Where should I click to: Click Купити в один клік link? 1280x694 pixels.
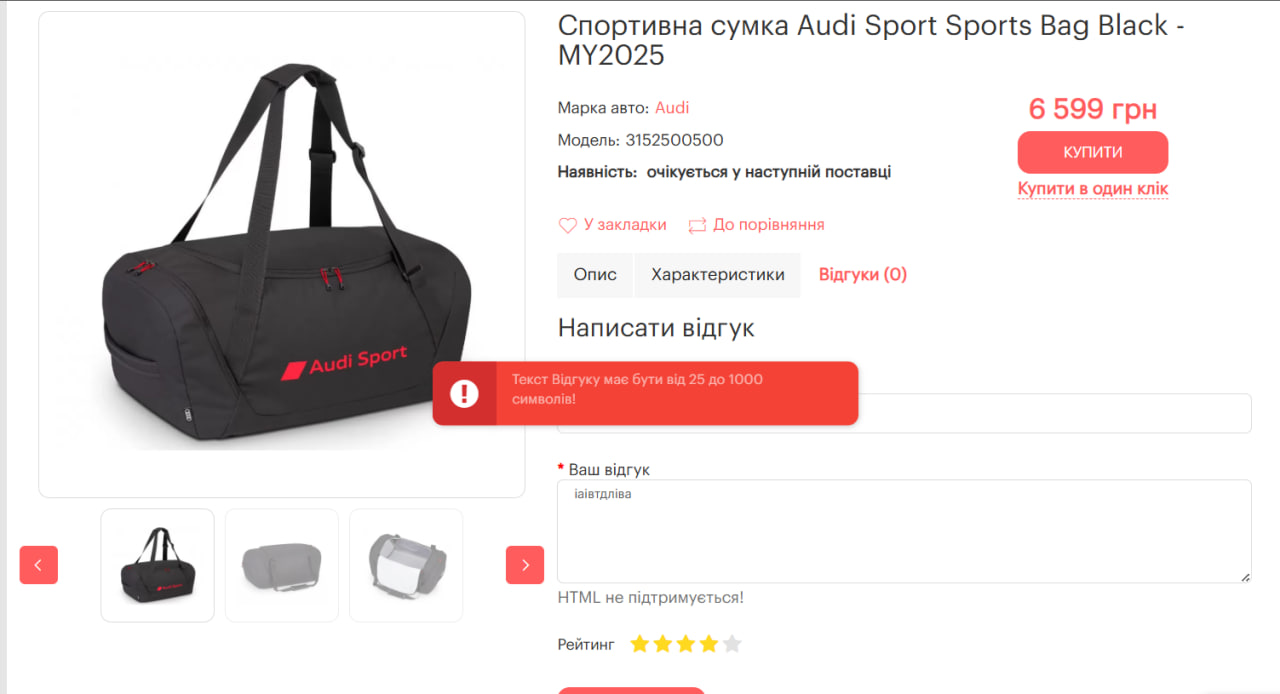click(1093, 189)
